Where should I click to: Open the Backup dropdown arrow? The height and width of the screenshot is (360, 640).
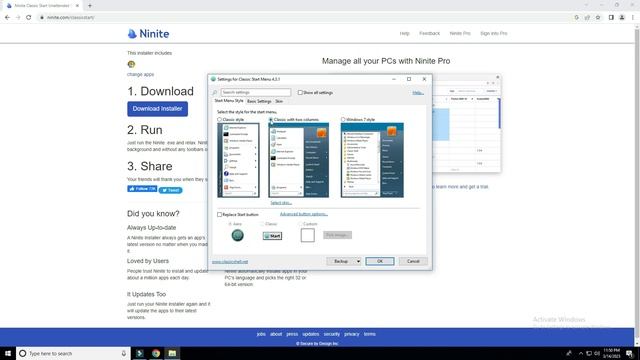[358, 261]
